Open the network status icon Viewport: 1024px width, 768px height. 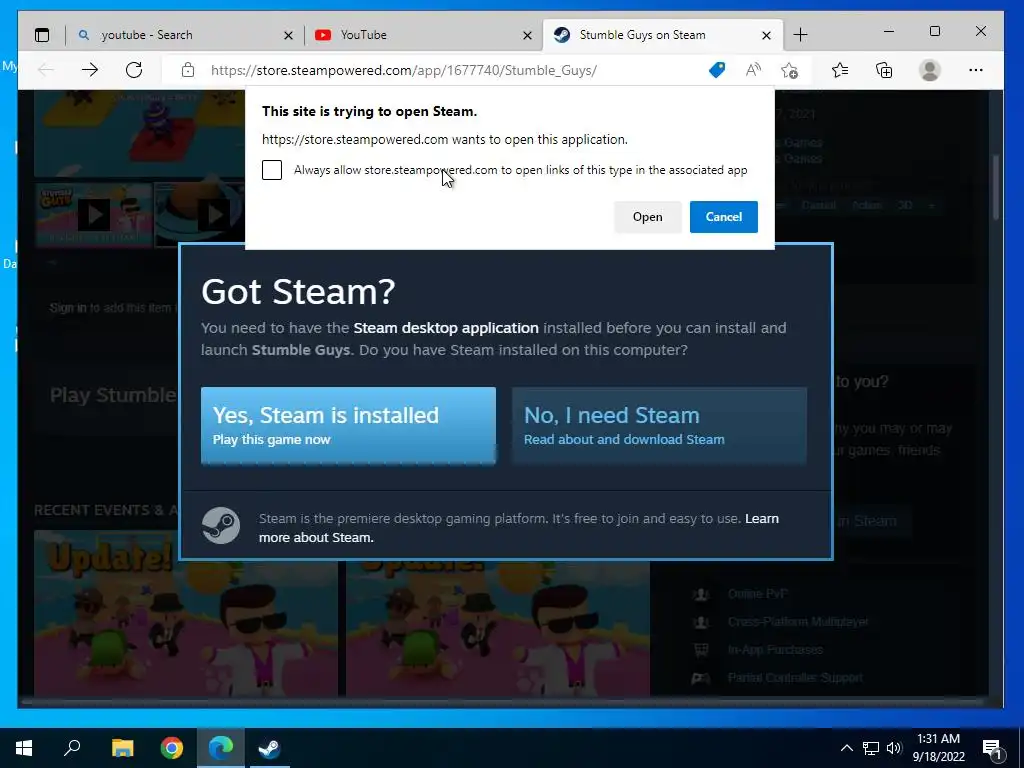coord(871,748)
